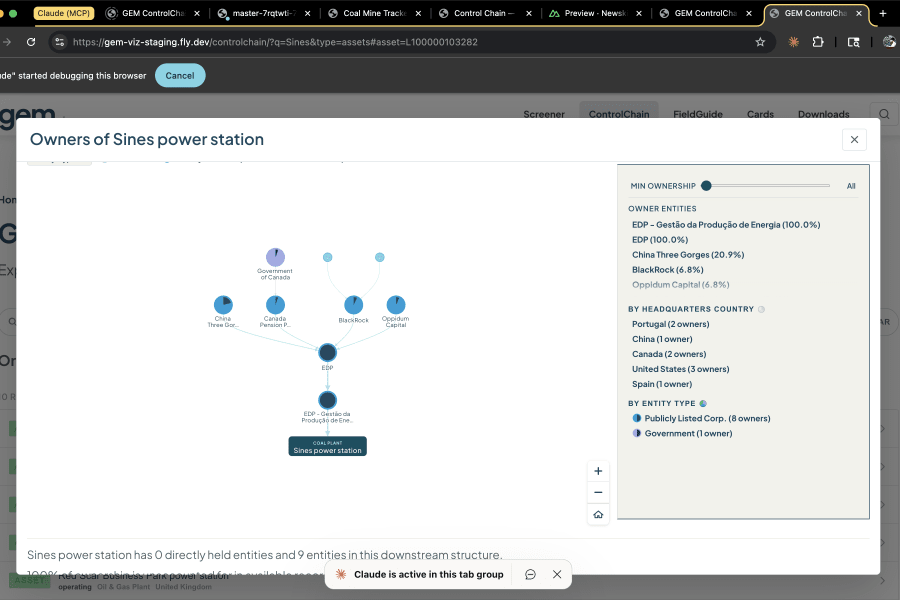Click the Claude (MCP) tab group label
Viewport: 900px width, 600px height.
63,13
